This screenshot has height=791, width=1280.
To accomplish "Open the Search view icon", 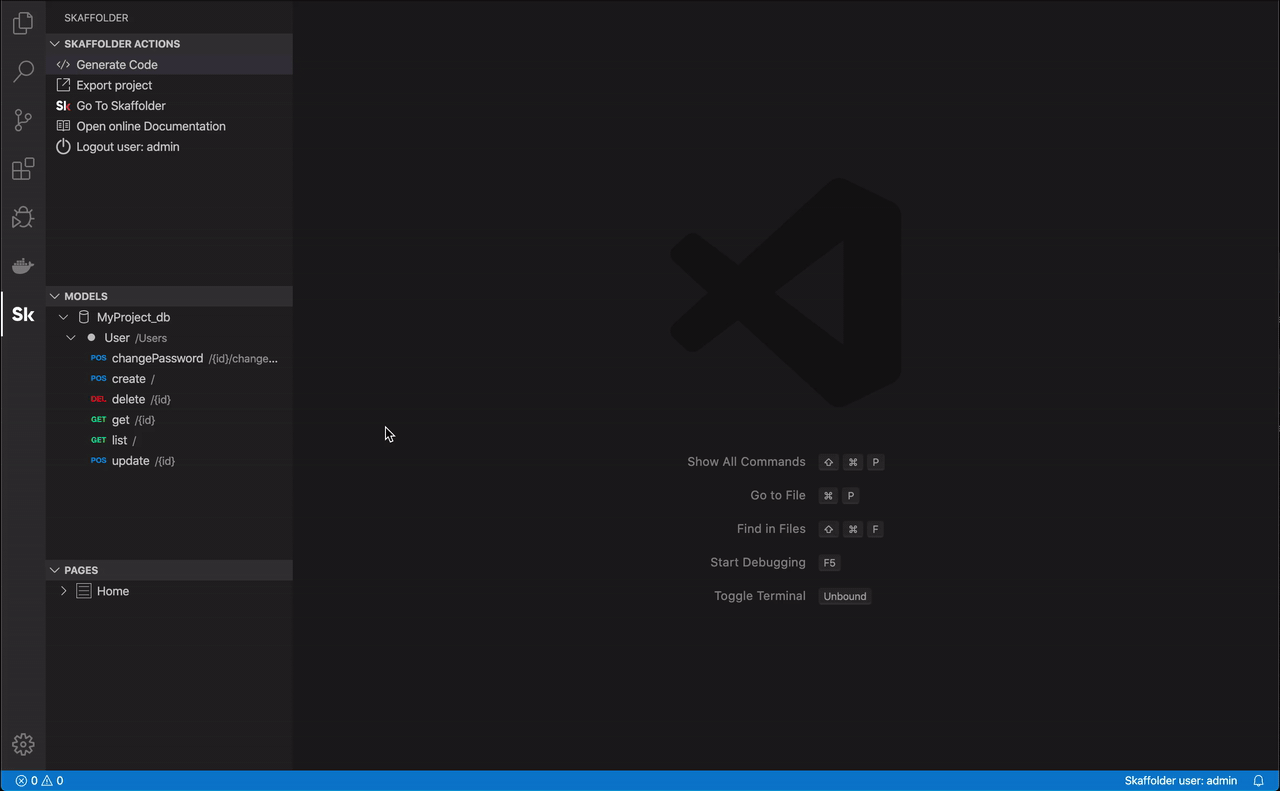I will tap(23, 72).
